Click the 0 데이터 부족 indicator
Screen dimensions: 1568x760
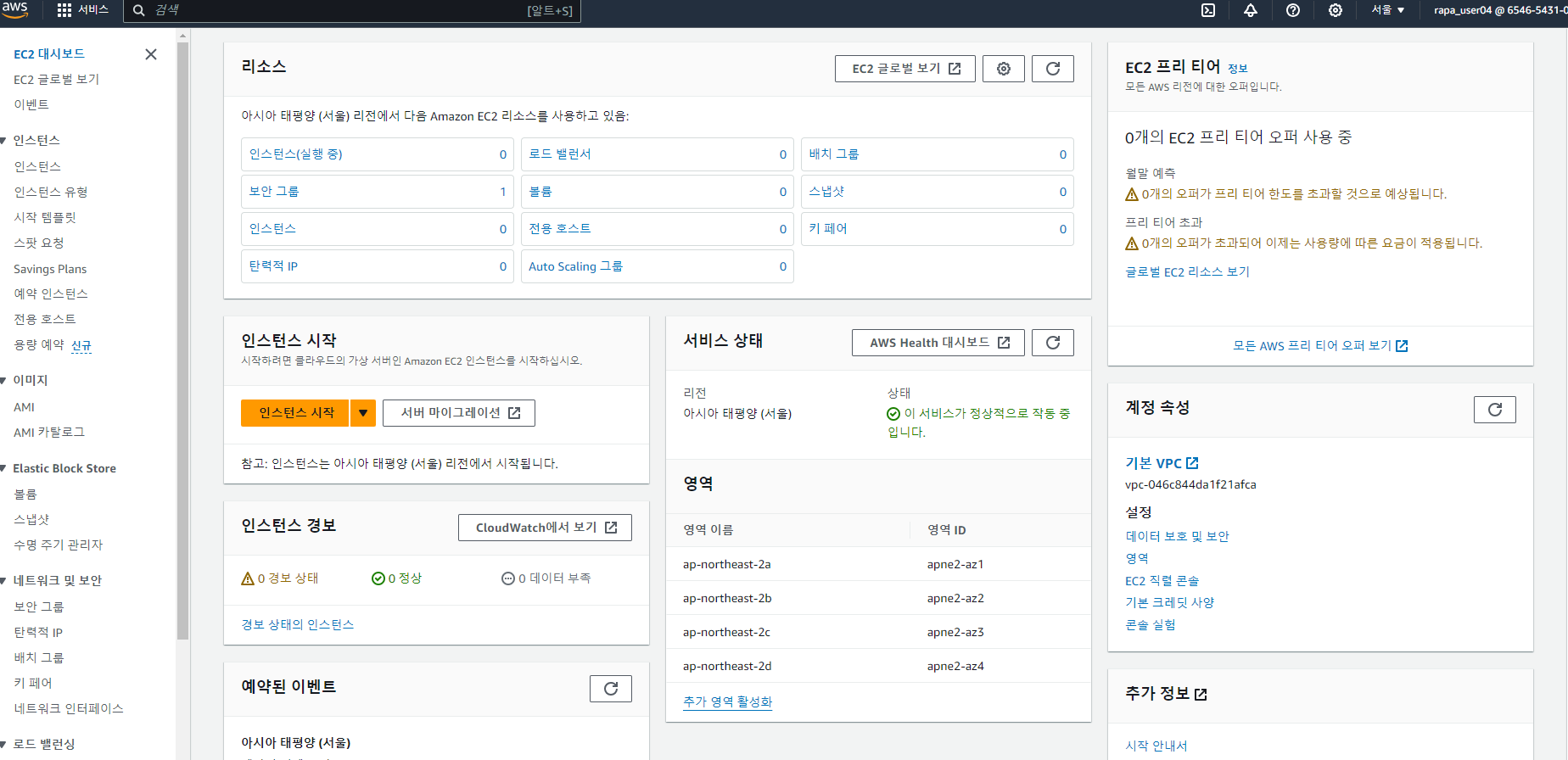[546, 578]
